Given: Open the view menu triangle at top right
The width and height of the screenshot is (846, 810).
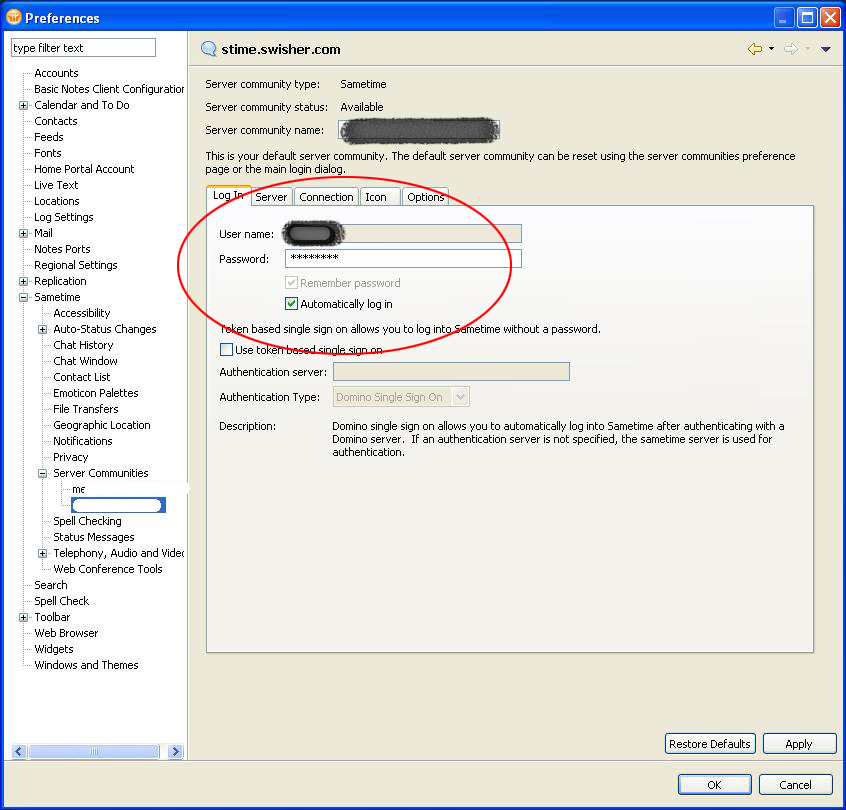Looking at the screenshot, I should pos(825,49).
